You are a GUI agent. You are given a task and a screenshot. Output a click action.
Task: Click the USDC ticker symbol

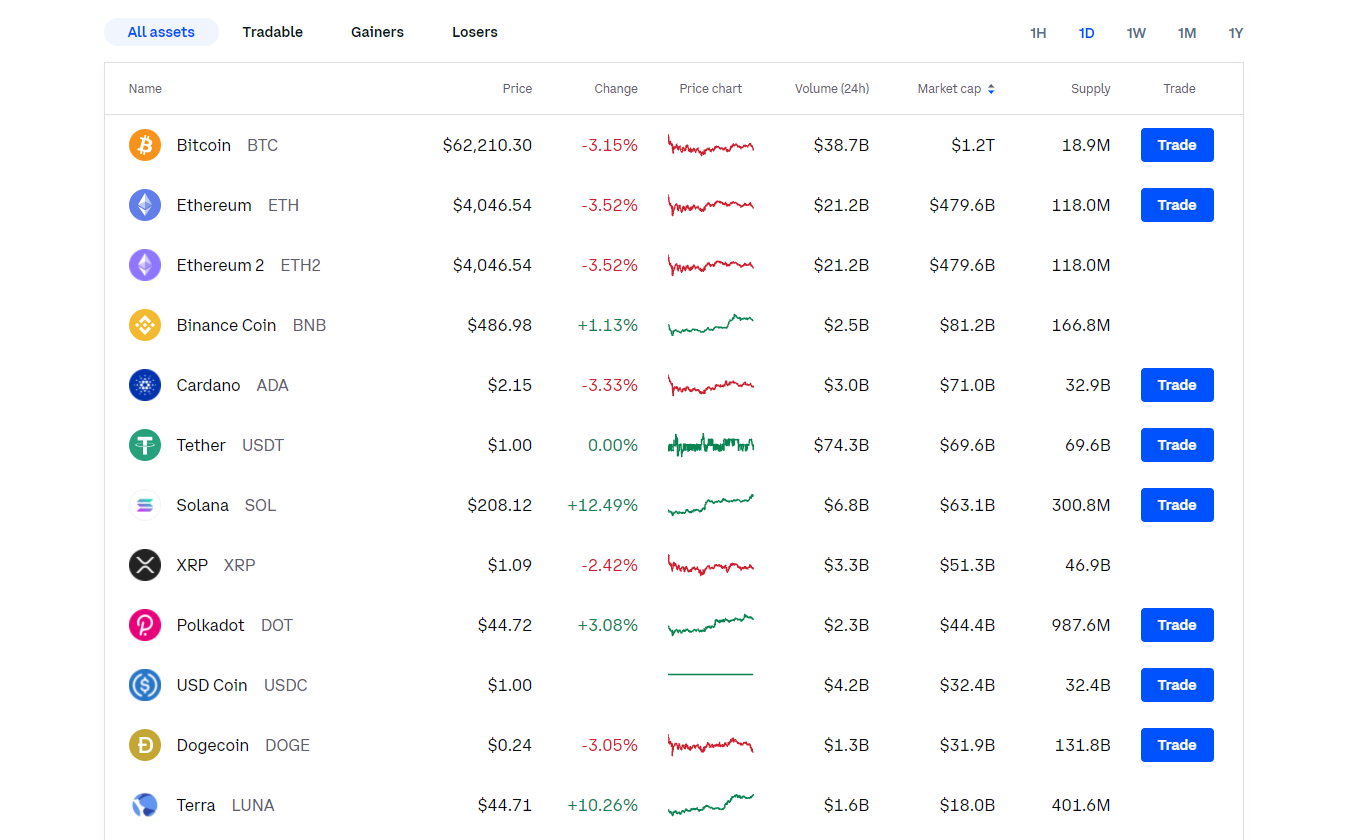pos(286,685)
